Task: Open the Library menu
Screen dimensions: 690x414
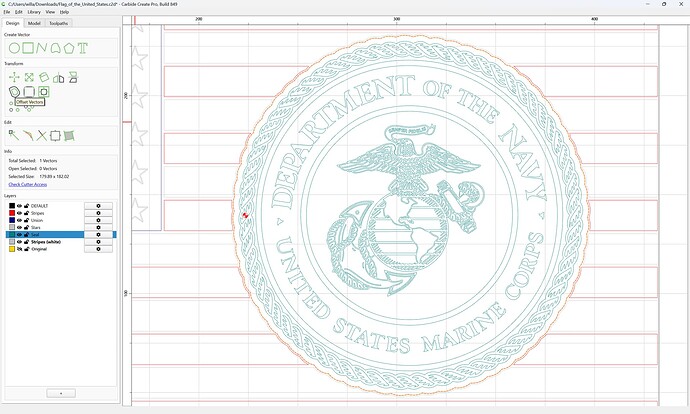Action: pyautogui.click(x=34, y=12)
